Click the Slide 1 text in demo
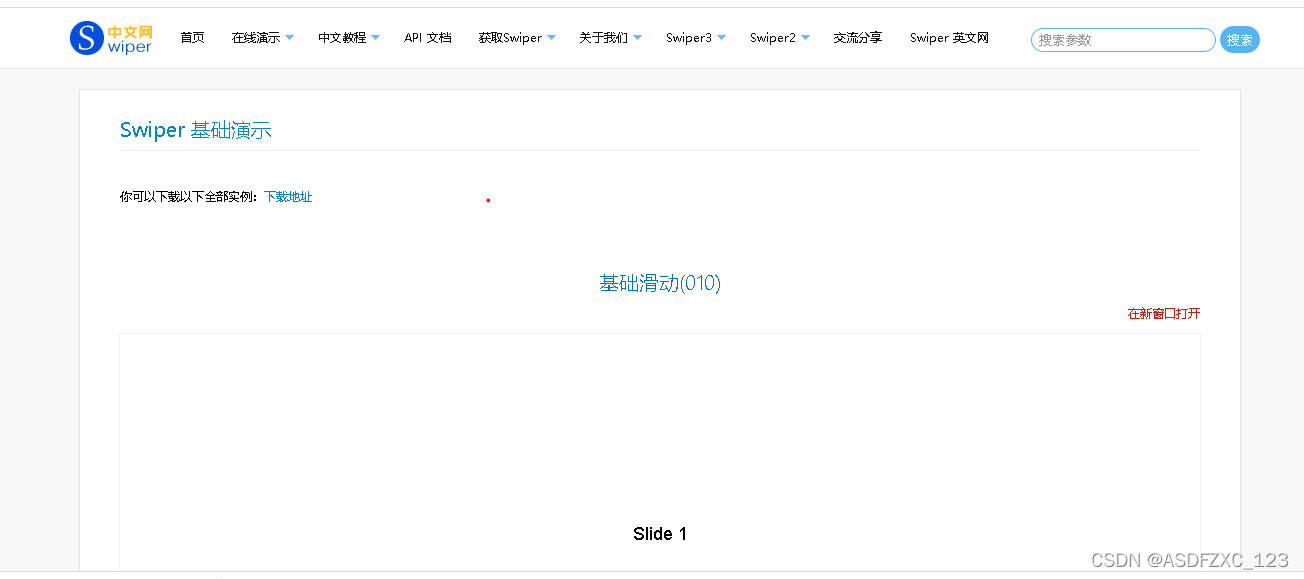1304x579 pixels. click(x=660, y=534)
